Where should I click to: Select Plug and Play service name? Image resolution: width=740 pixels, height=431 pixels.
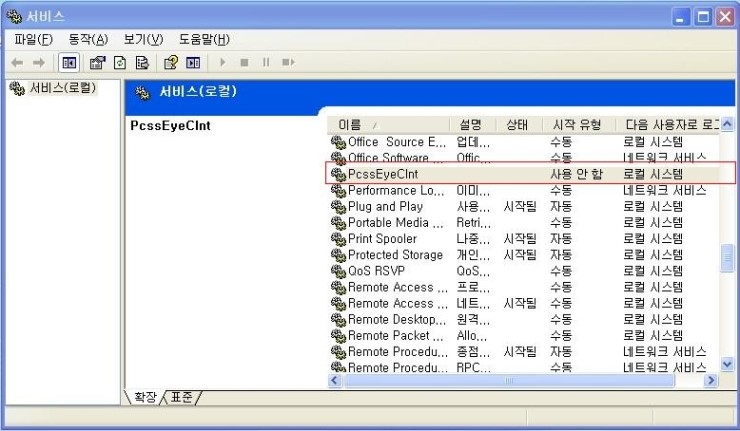tap(385, 206)
